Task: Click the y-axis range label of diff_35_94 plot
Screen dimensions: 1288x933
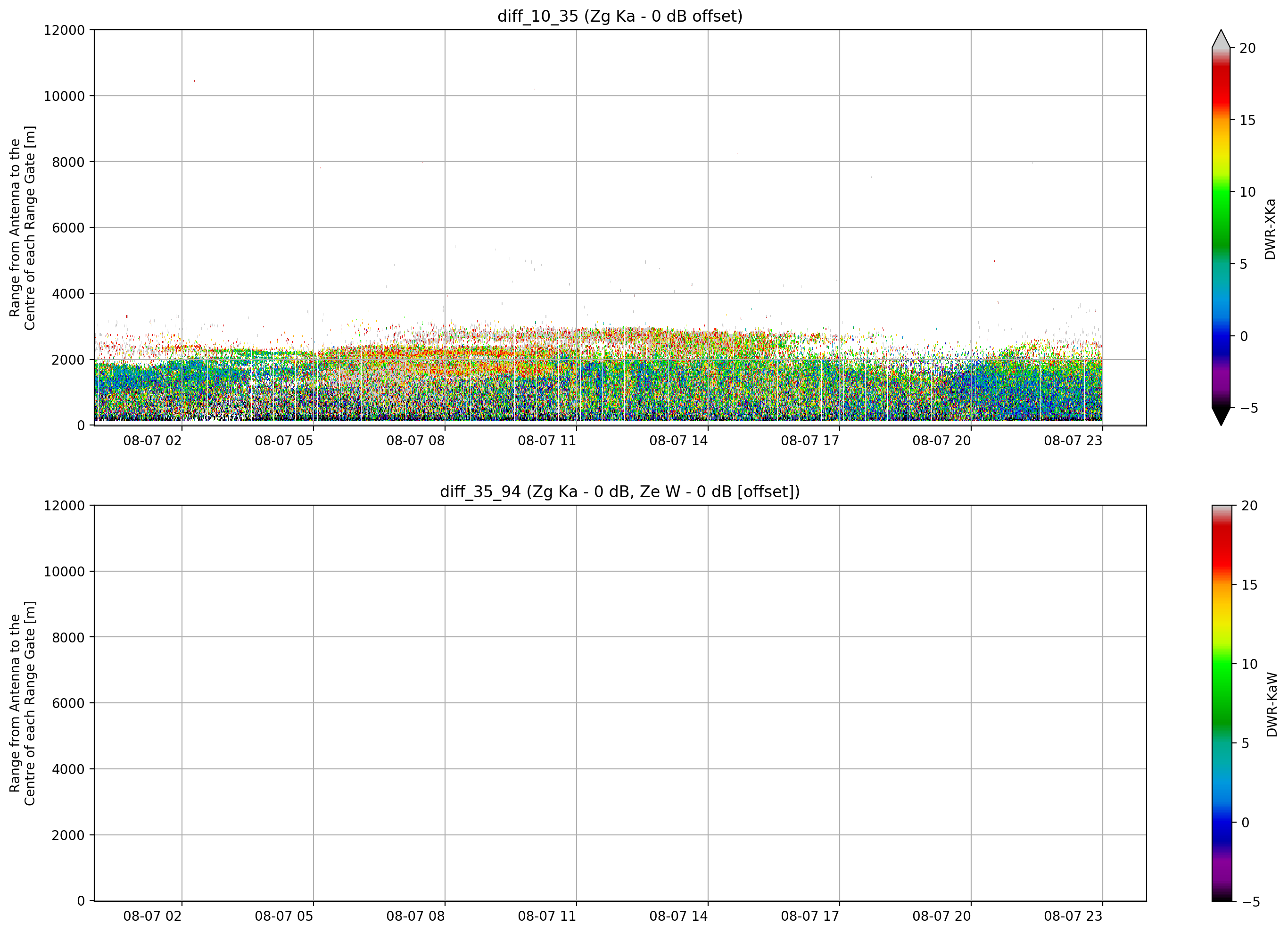Action: tap(22, 703)
